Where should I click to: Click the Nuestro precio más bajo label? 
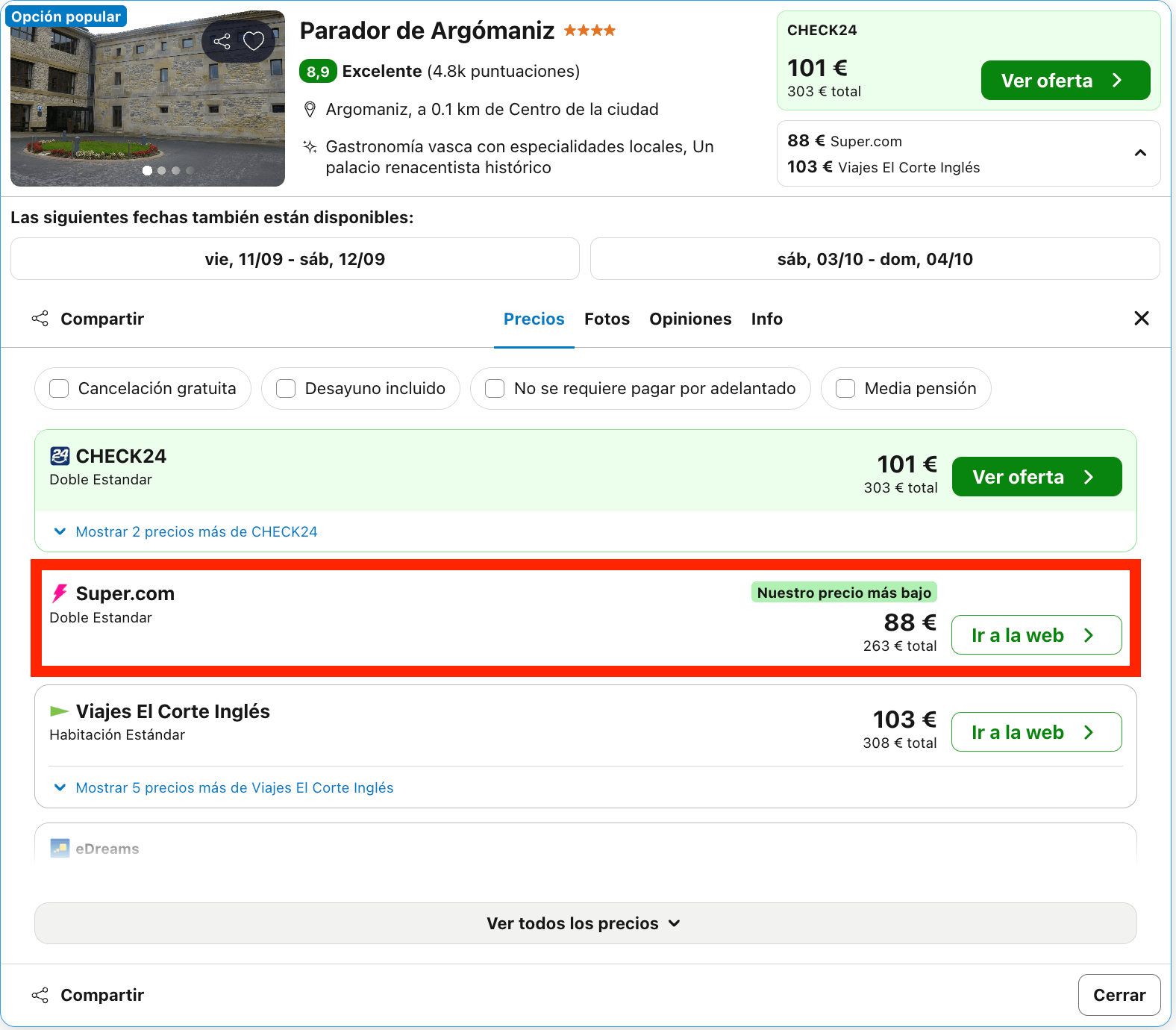[x=844, y=593]
